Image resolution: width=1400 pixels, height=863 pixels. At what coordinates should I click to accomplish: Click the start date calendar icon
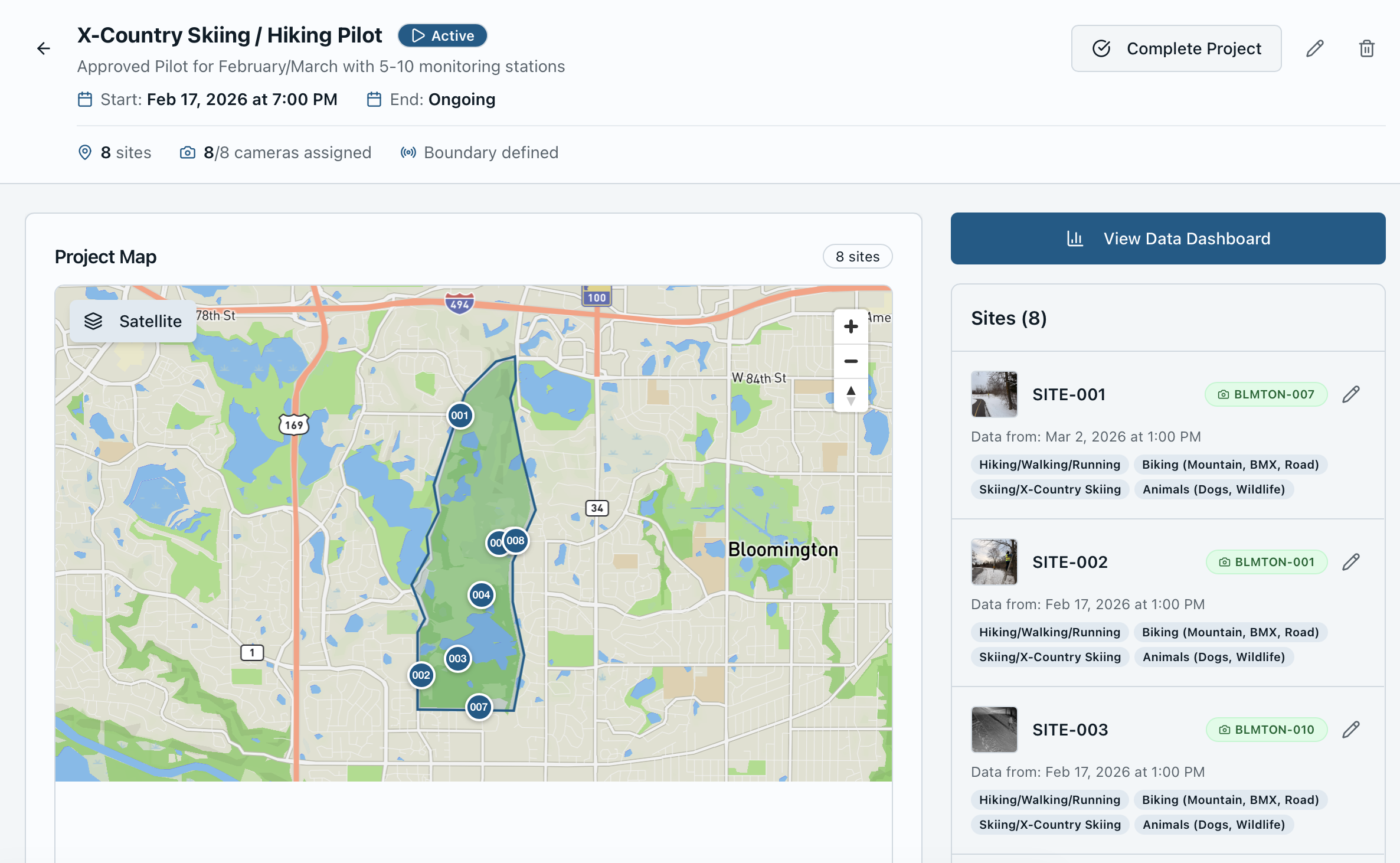[85, 99]
